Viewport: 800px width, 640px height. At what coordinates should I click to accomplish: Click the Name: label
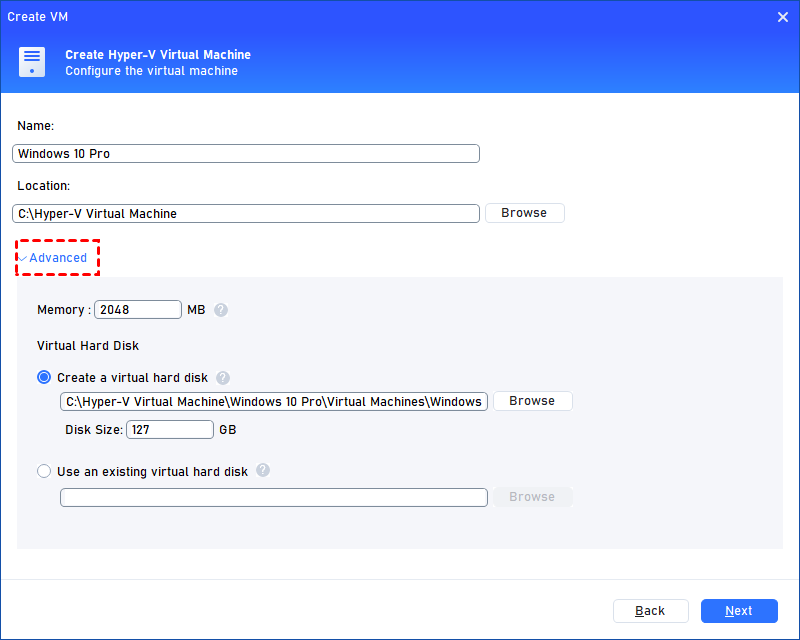pyautogui.click(x=36, y=126)
